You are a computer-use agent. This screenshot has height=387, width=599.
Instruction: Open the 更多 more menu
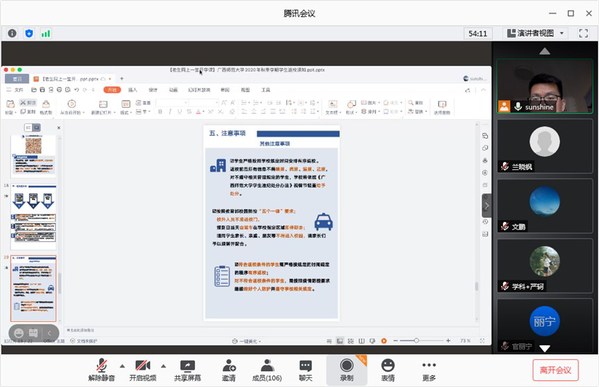tap(429, 370)
